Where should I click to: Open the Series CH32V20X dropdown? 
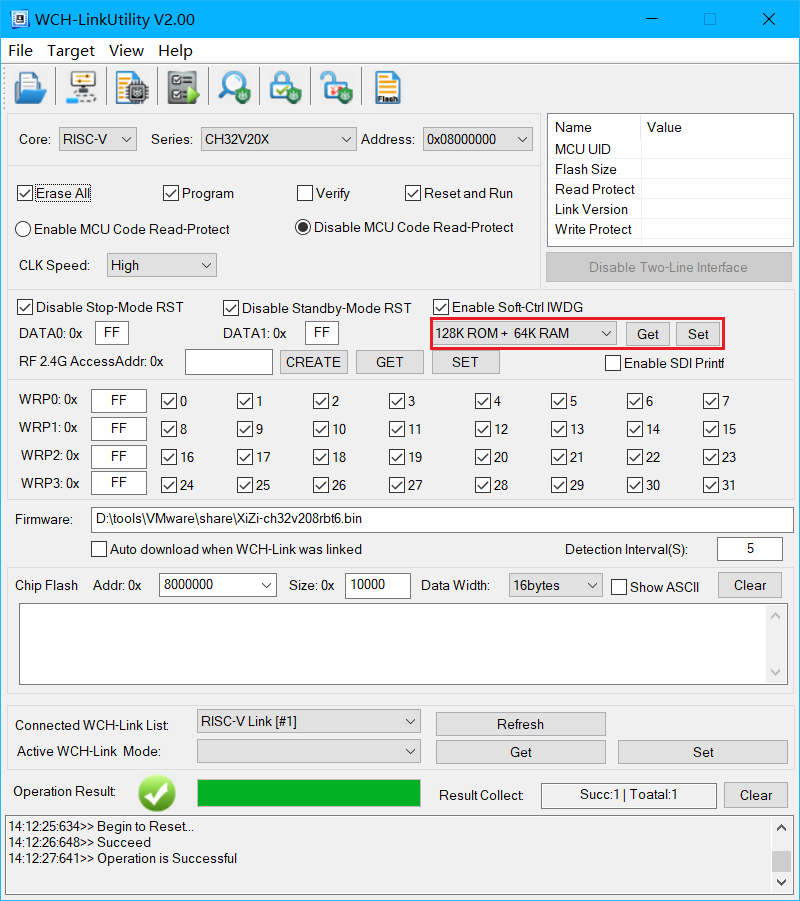(x=278, y=139)
